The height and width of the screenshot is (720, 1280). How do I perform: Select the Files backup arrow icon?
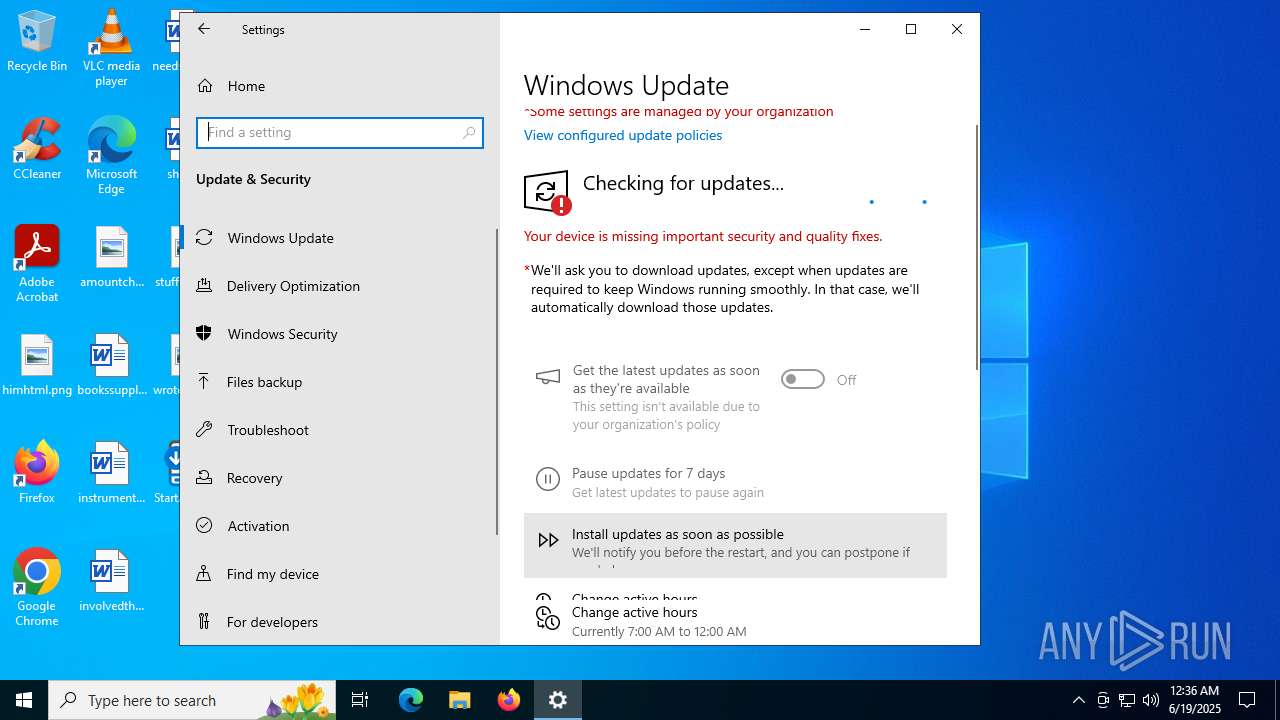point(204,381)
